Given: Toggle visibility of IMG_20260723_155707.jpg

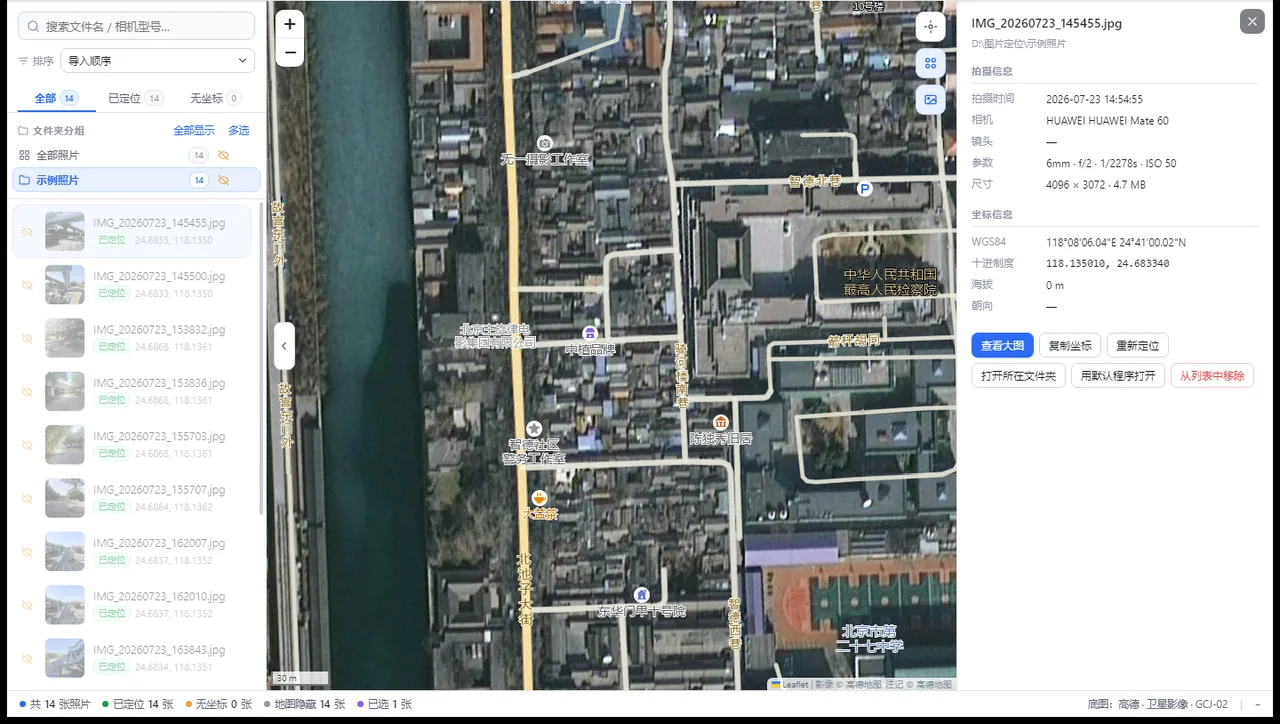Looking at the screenshot, I should point(27,499).
